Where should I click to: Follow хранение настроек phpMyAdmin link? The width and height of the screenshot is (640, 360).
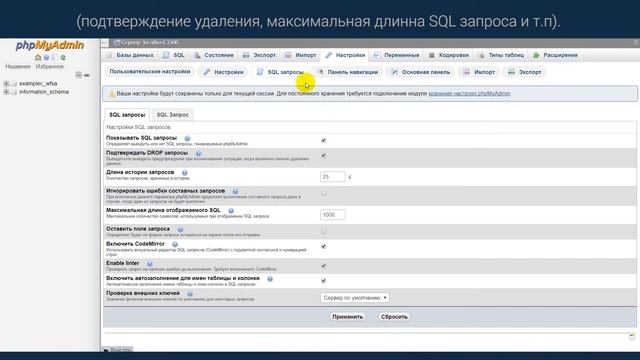pos(469,93)
